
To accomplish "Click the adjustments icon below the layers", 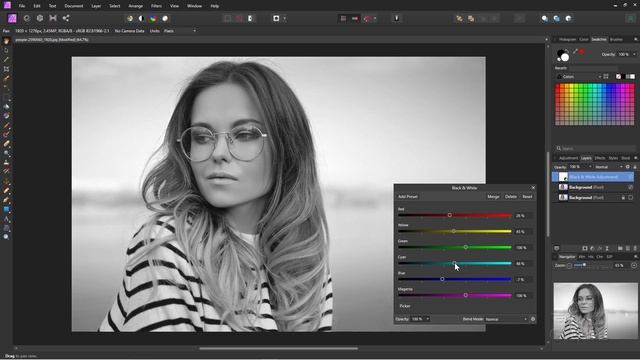I will click(x=592, y=248).
